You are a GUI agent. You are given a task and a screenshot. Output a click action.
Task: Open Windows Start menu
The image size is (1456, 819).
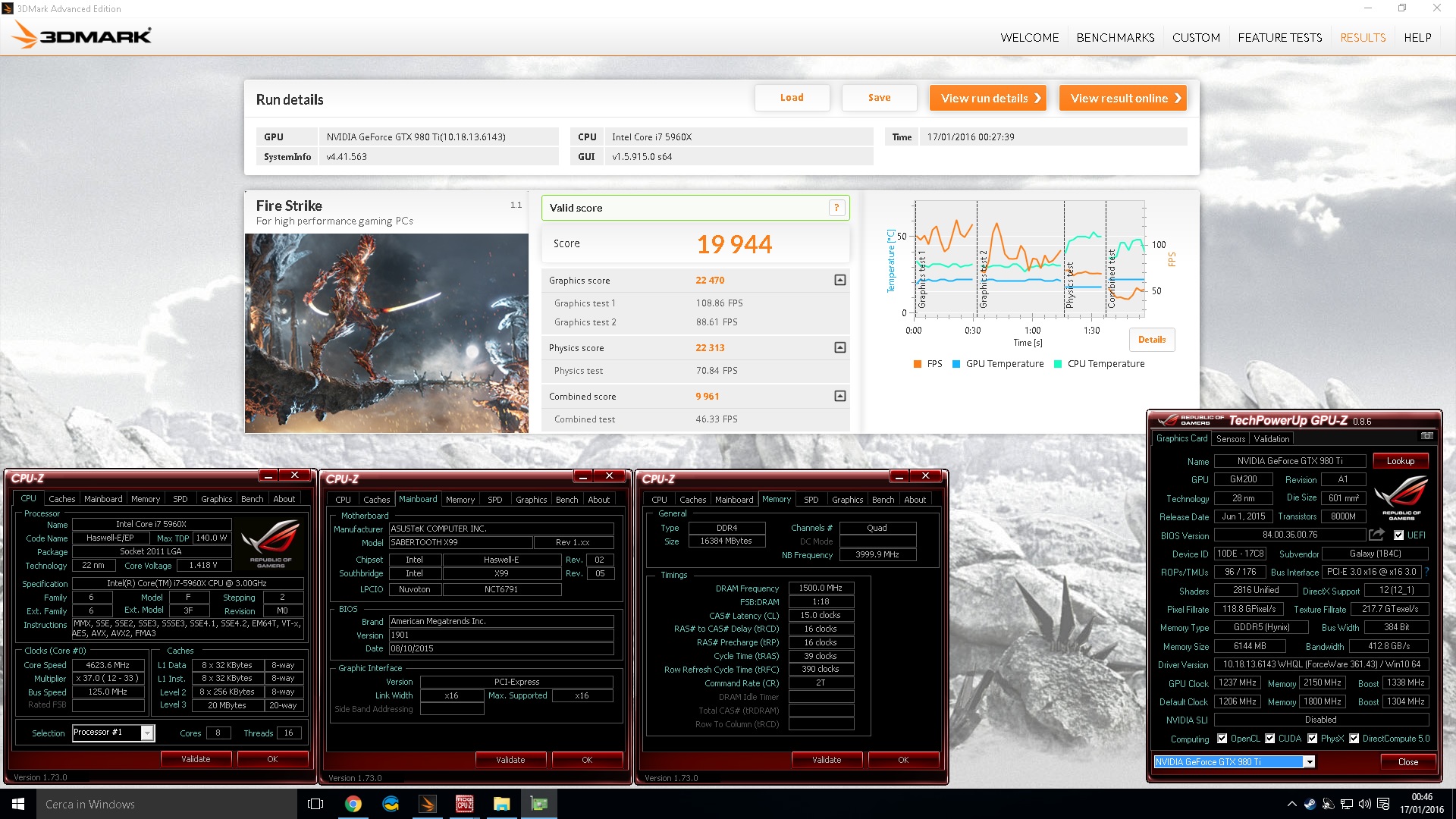click(x=18, y=804)
